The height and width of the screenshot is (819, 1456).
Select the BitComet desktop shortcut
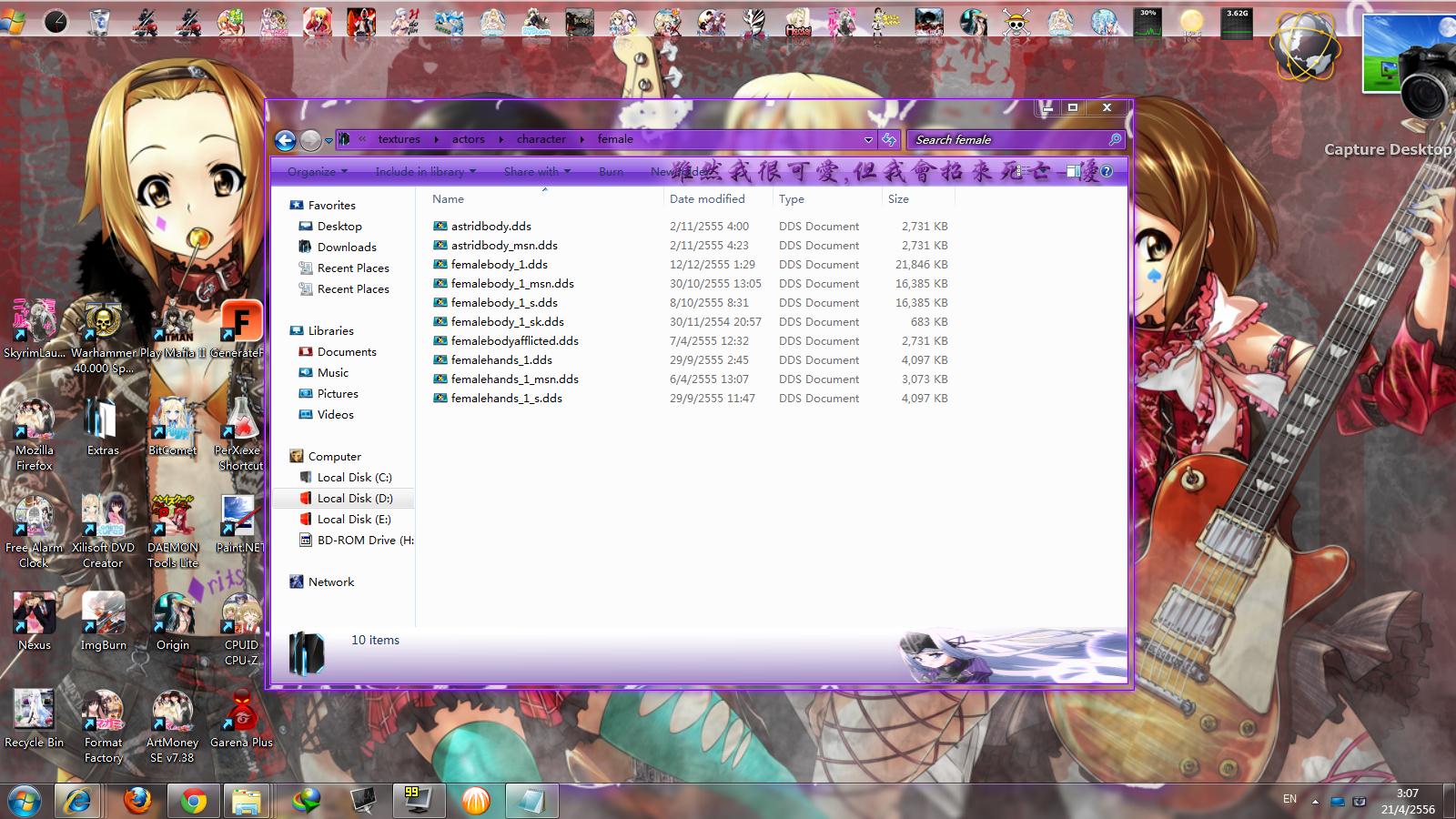click(x=172, y=429)
